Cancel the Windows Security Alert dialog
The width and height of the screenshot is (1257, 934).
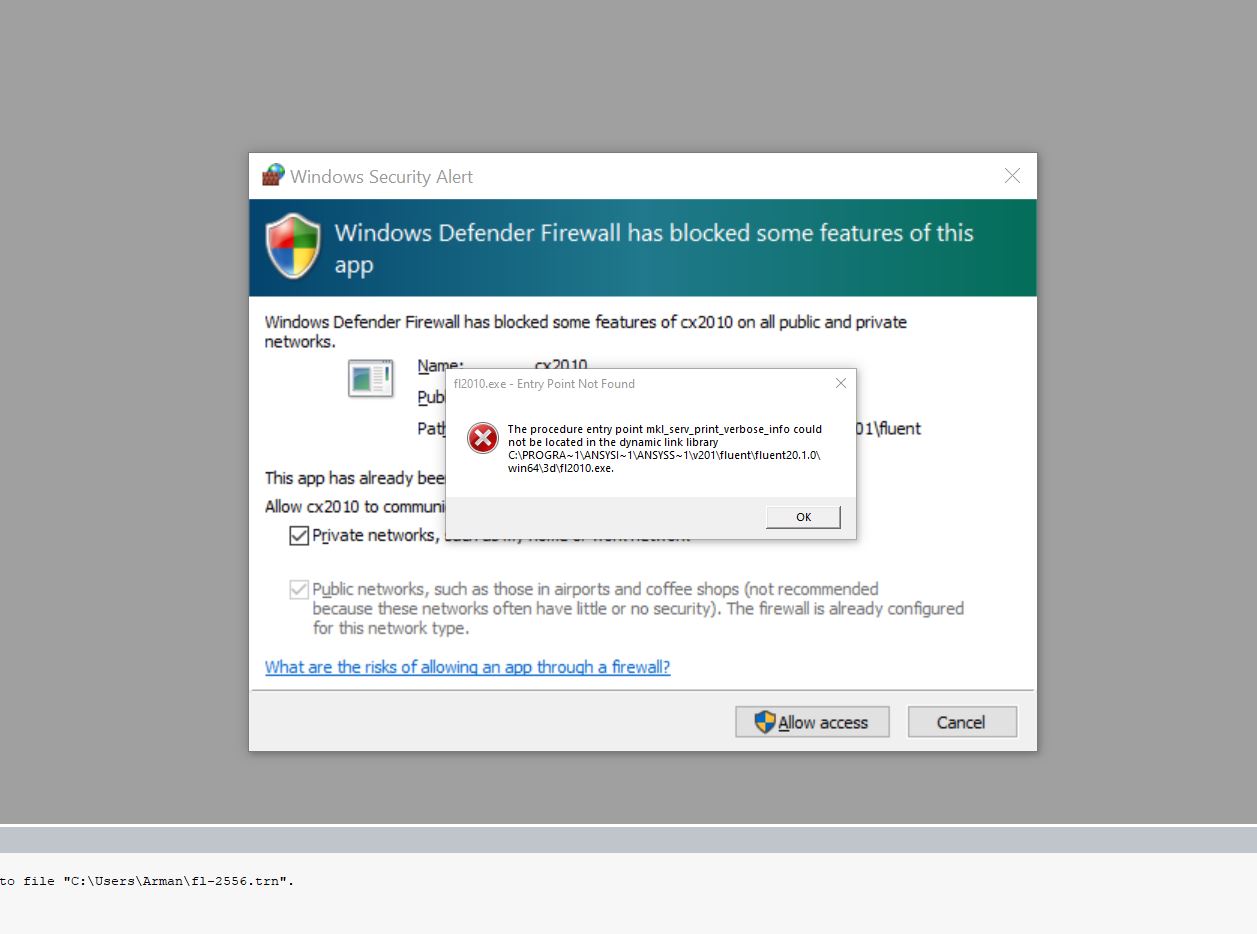(x=962, y=722)
